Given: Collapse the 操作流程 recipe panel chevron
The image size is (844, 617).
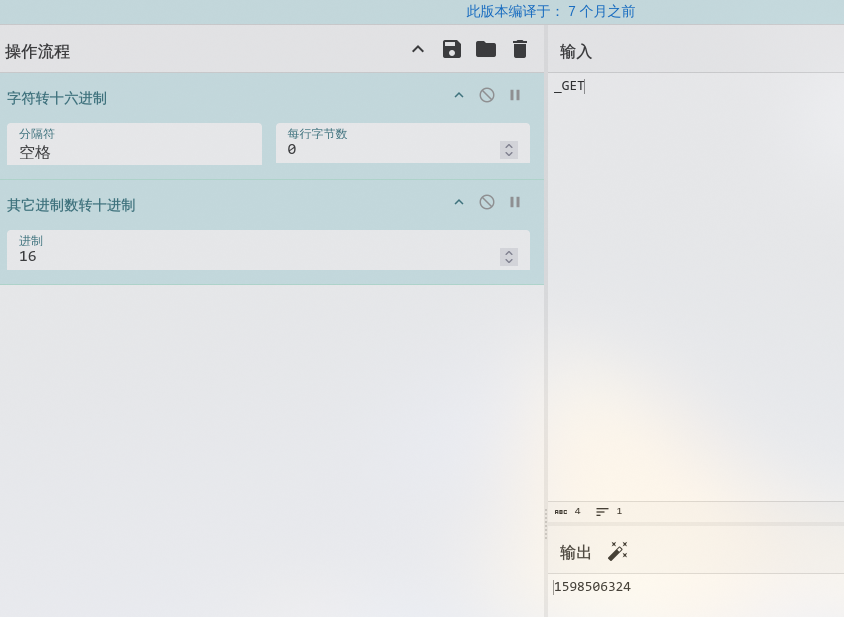Looking at the screenshot, I should point(418,50).
